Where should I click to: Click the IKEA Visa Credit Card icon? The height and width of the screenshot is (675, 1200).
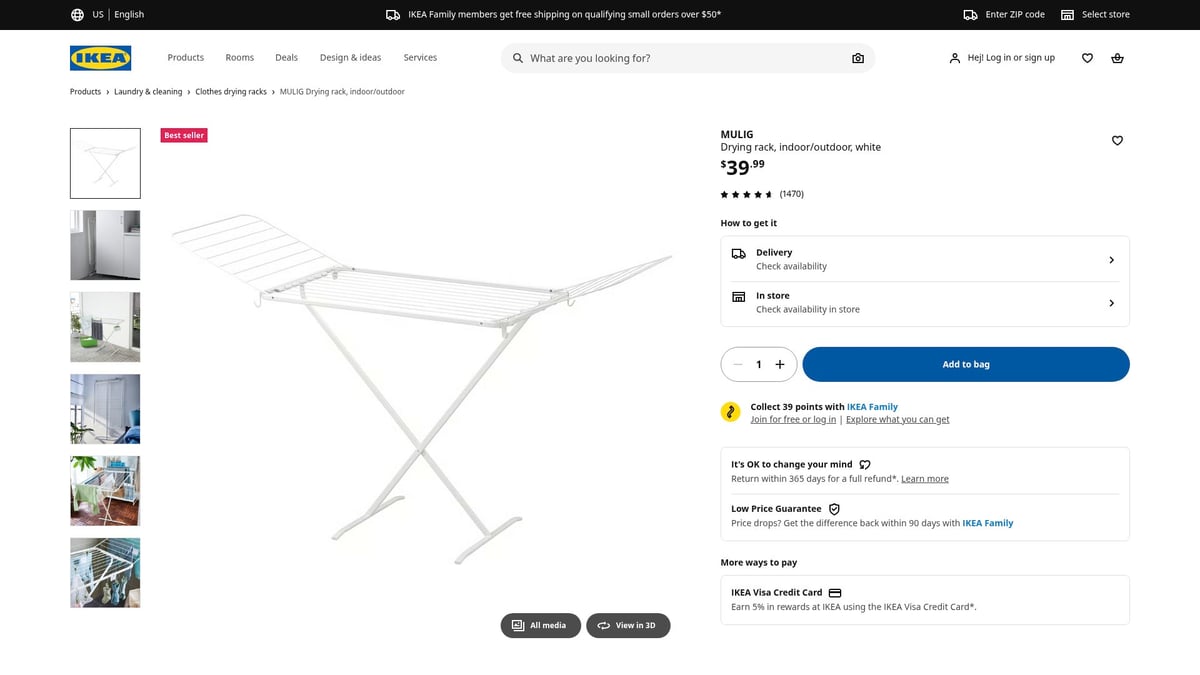(835, 592)
